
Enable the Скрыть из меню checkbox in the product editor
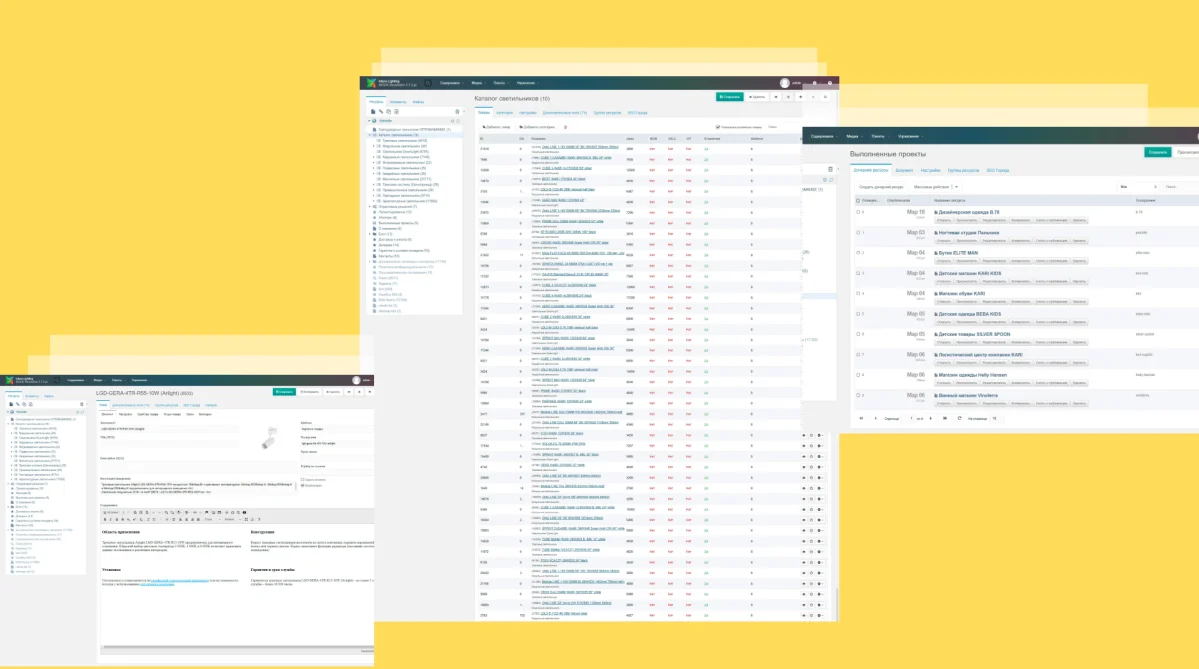click(303, 479)
